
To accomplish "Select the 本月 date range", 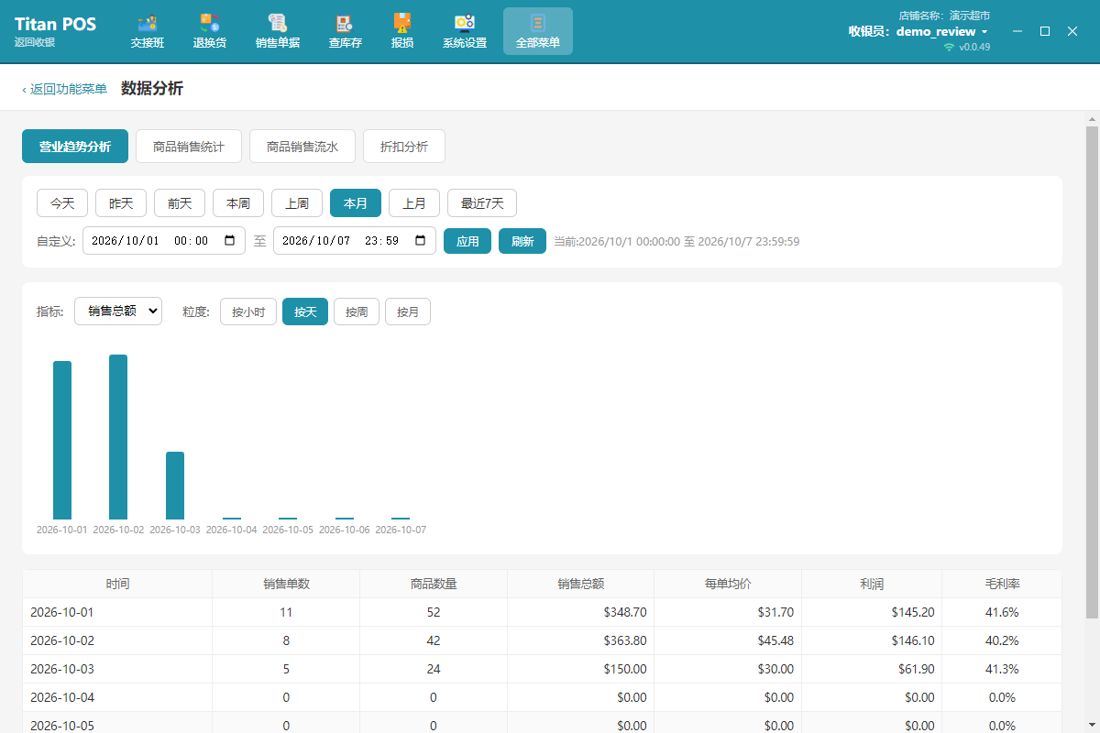I will (x=356, y=203).
